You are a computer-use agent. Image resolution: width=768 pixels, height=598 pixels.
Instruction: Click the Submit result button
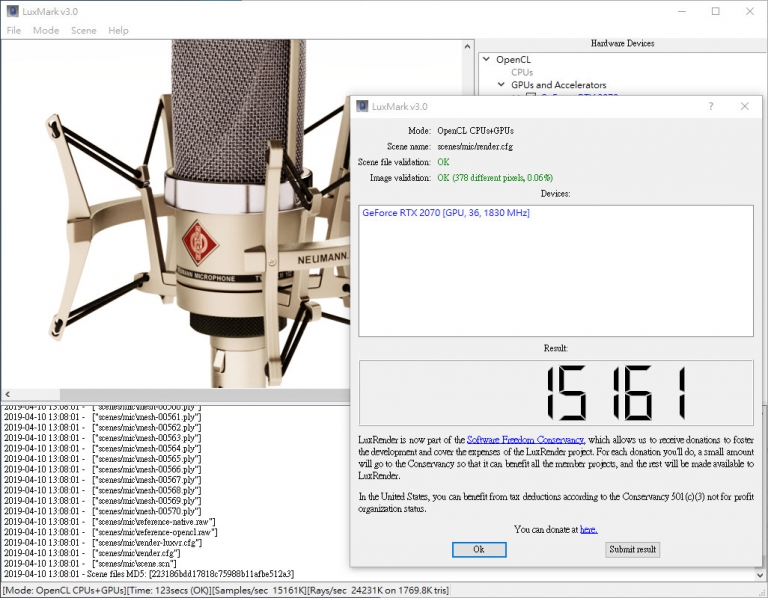pyautogui.click(x=632, y=550)
